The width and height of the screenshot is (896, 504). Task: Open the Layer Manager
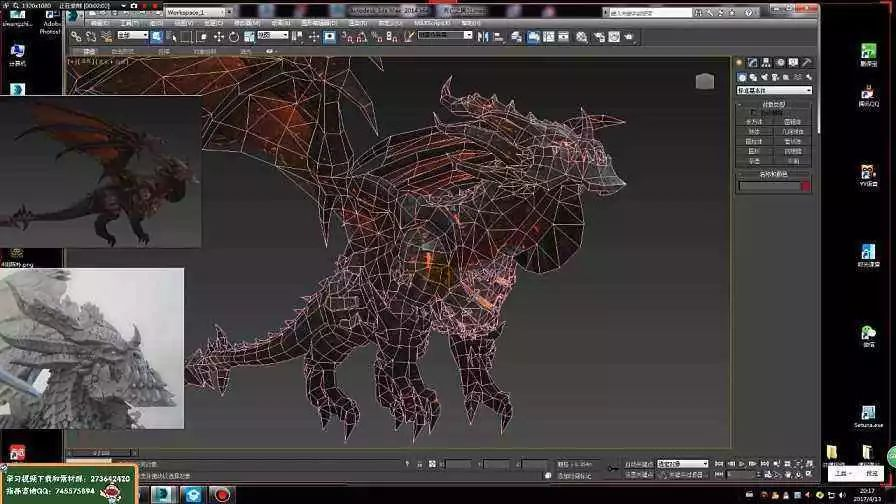tap(517, 37)
